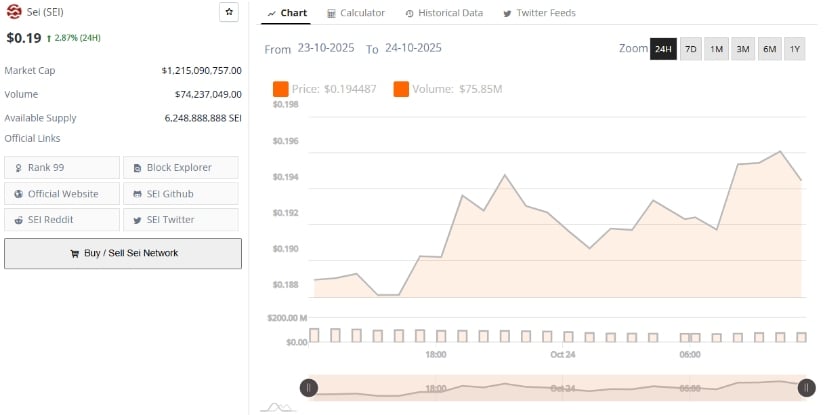The height and width of the screenshot is (415, 825).
Task: Open the Block Explorer link
Action: click(181, 167)
